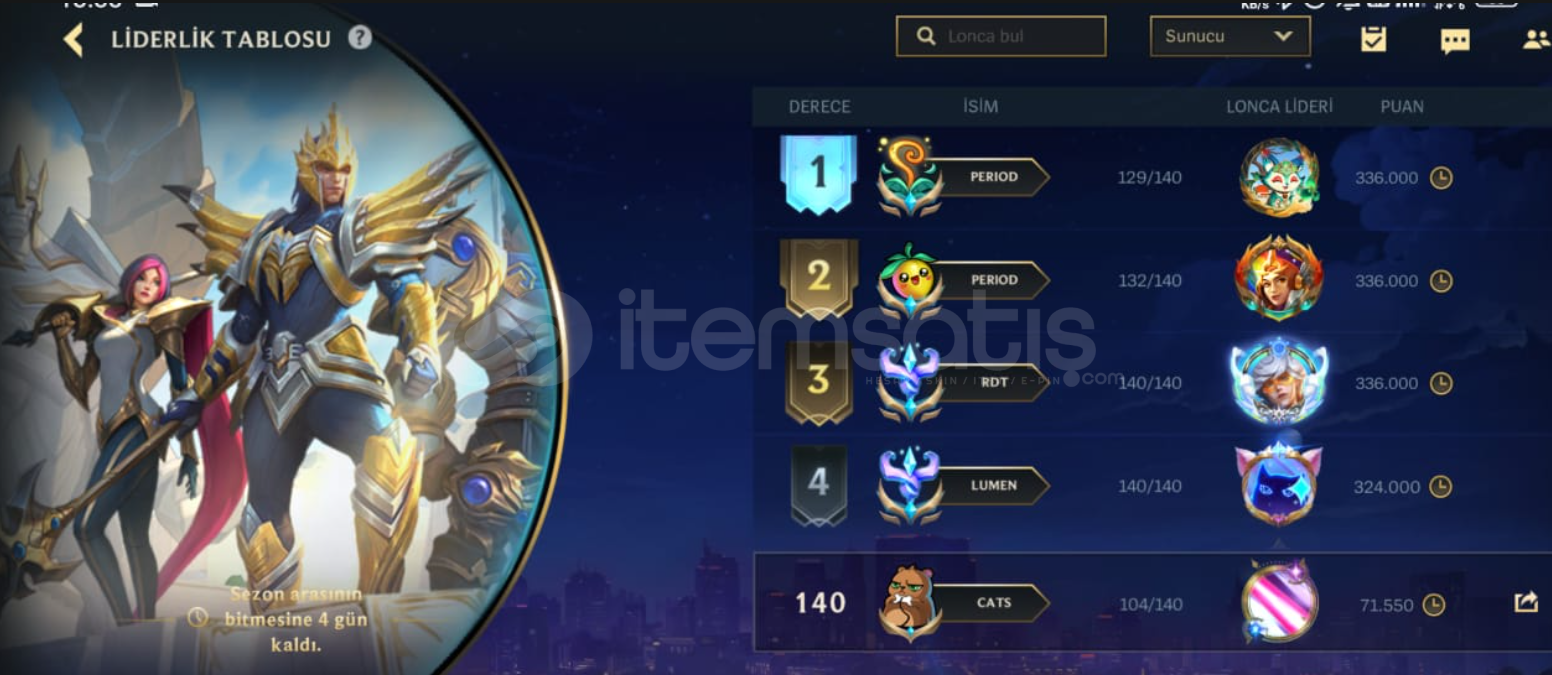
Task: Click the orange fruit emblem of rank 2
Action: pyautogui.click(x=909, y=280)
